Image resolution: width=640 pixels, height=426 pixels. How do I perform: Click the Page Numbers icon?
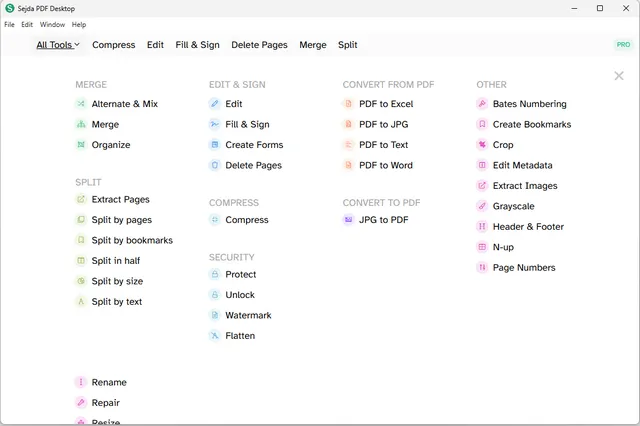pyautogui.click(x=482, y=268)
